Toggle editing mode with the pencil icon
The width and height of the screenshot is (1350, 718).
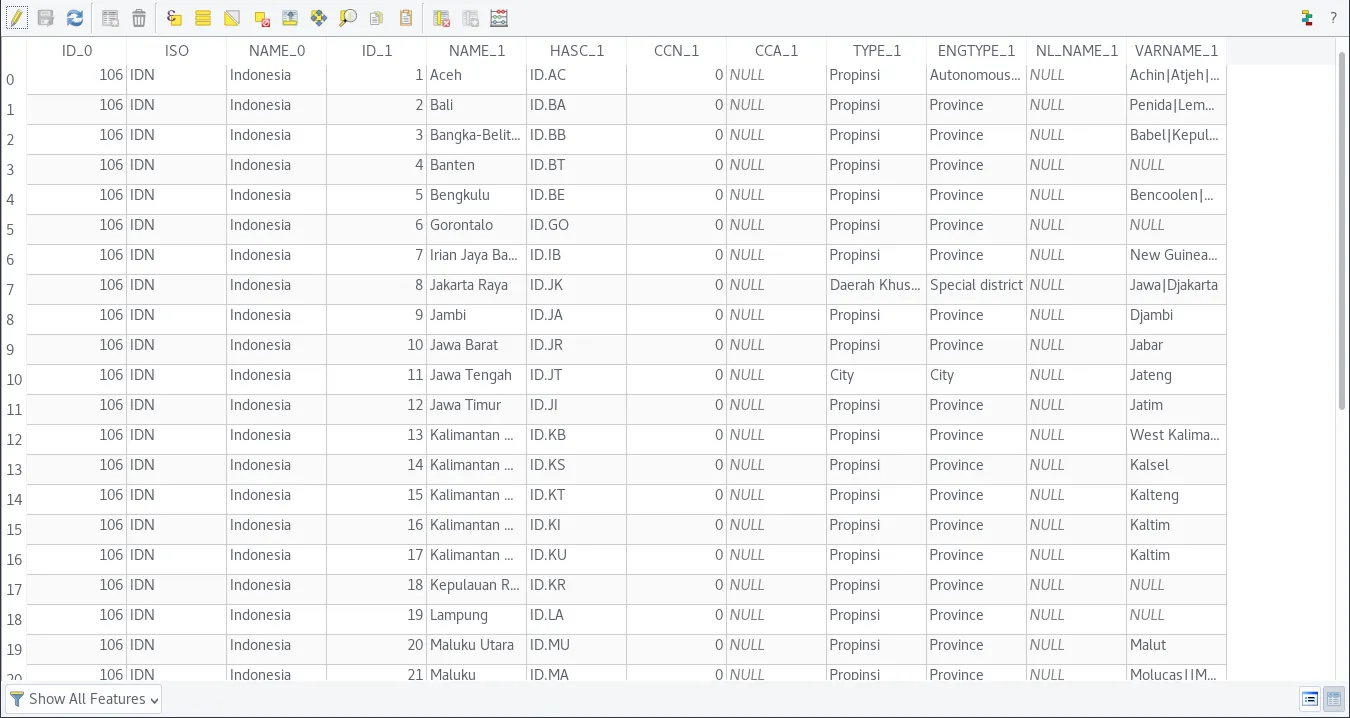[x=16, y=17]
